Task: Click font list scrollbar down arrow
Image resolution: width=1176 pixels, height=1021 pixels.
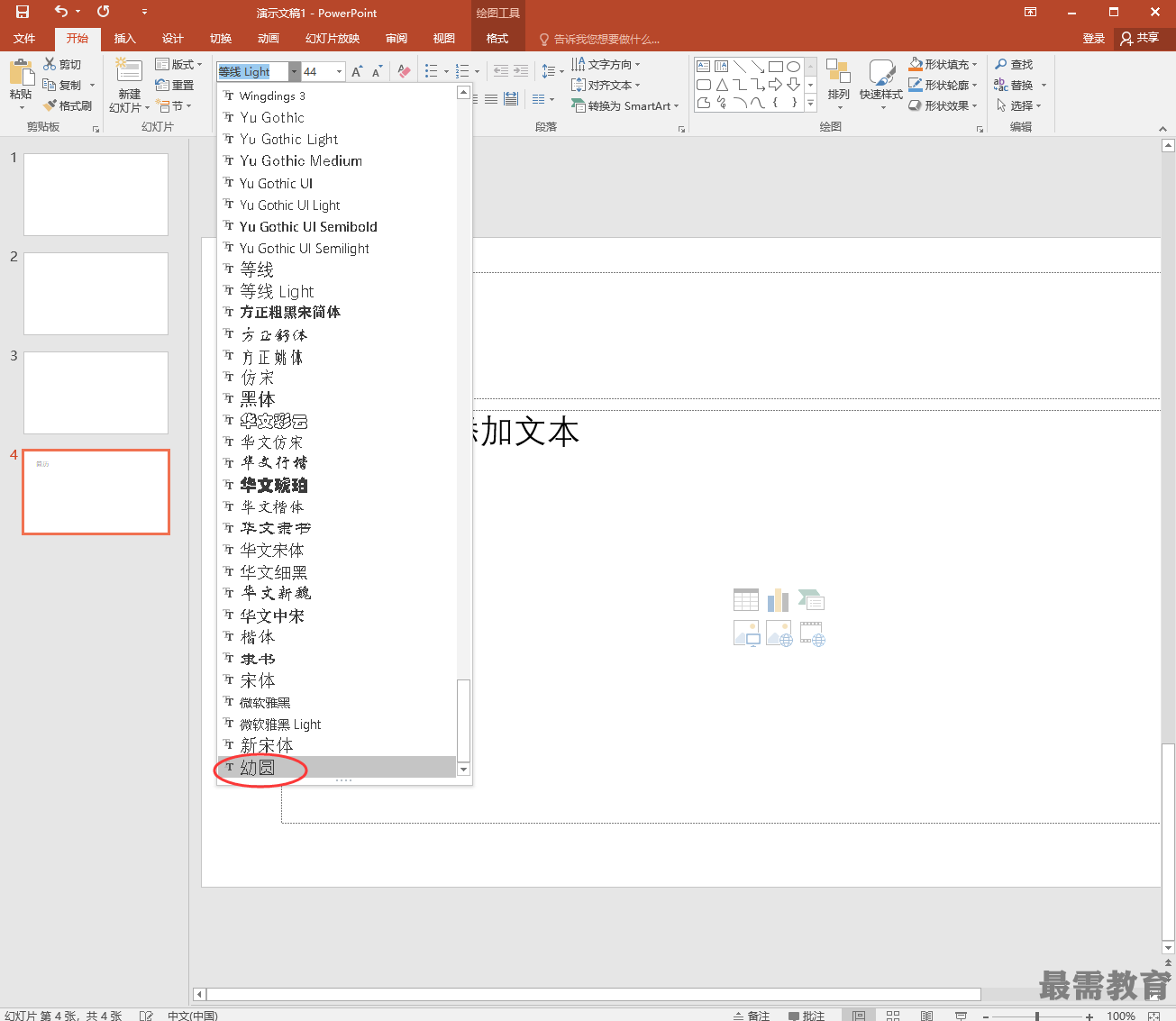Action: (x=463, y=769)
